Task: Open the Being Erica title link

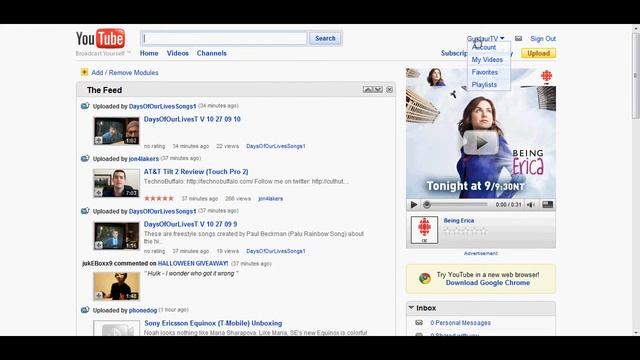Action: tap(459, 220)
